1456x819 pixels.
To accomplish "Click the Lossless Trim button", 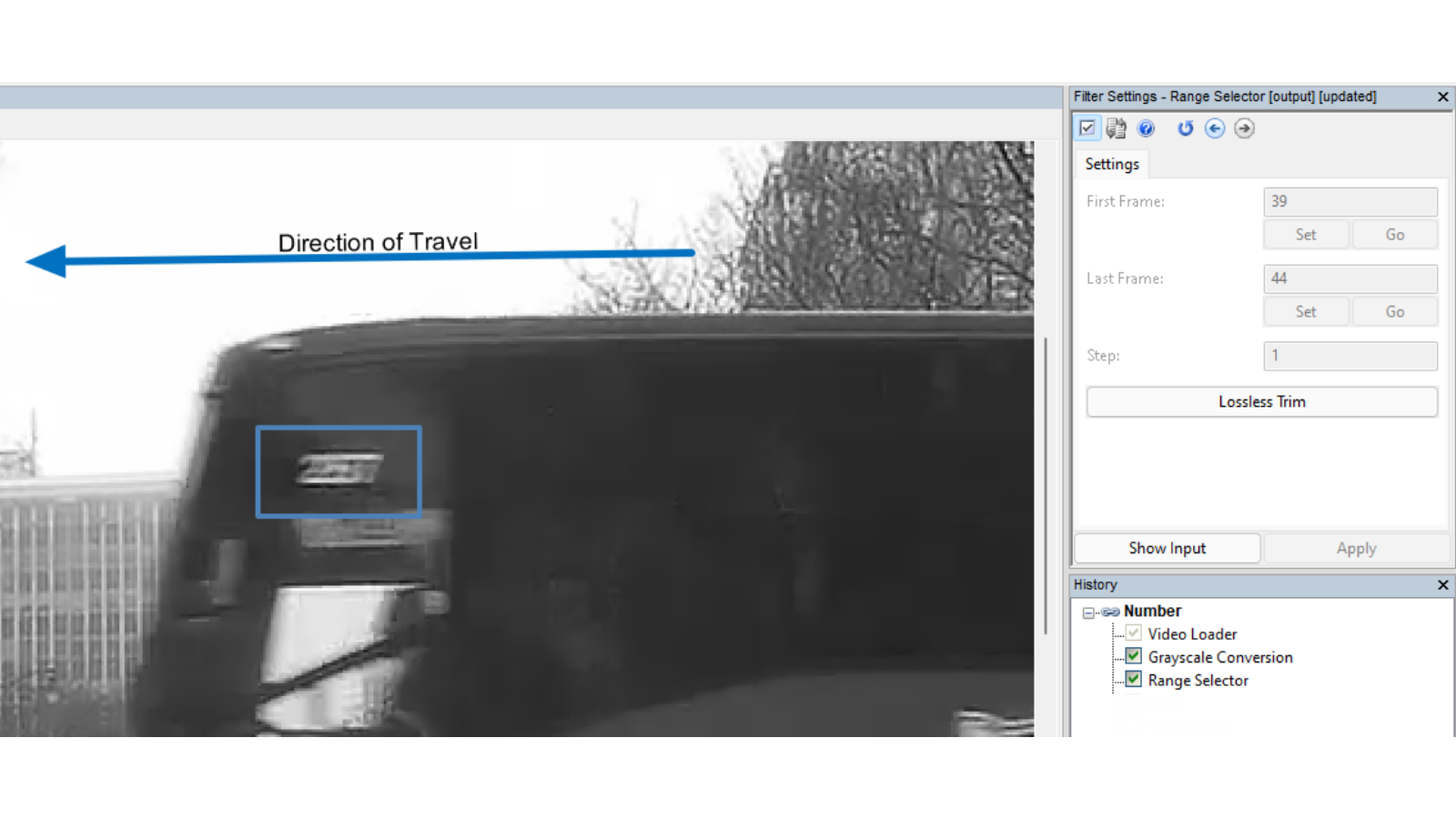I will coord(1262,402).
